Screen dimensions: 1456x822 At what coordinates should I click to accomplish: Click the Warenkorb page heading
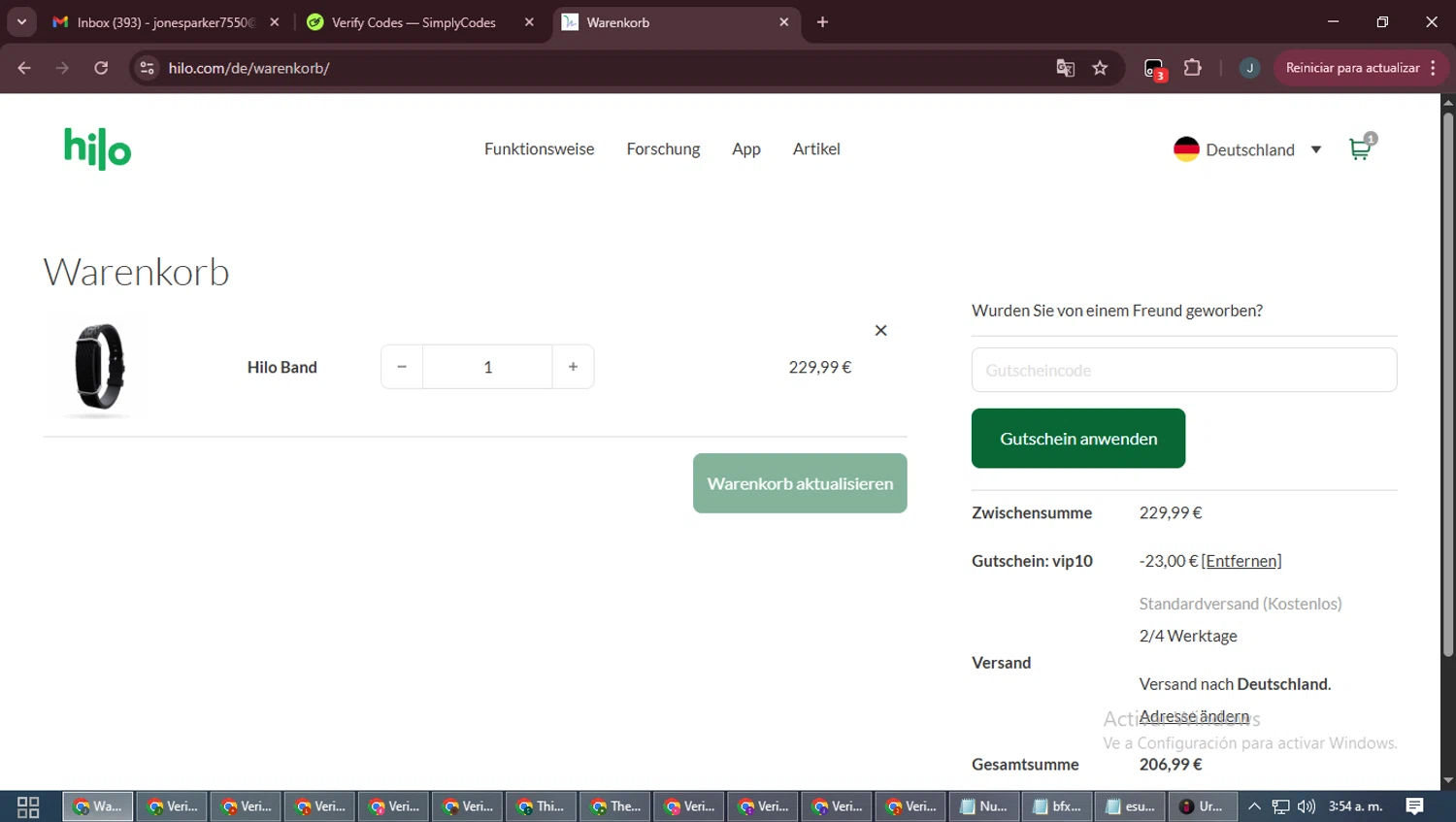pos(137,272)
